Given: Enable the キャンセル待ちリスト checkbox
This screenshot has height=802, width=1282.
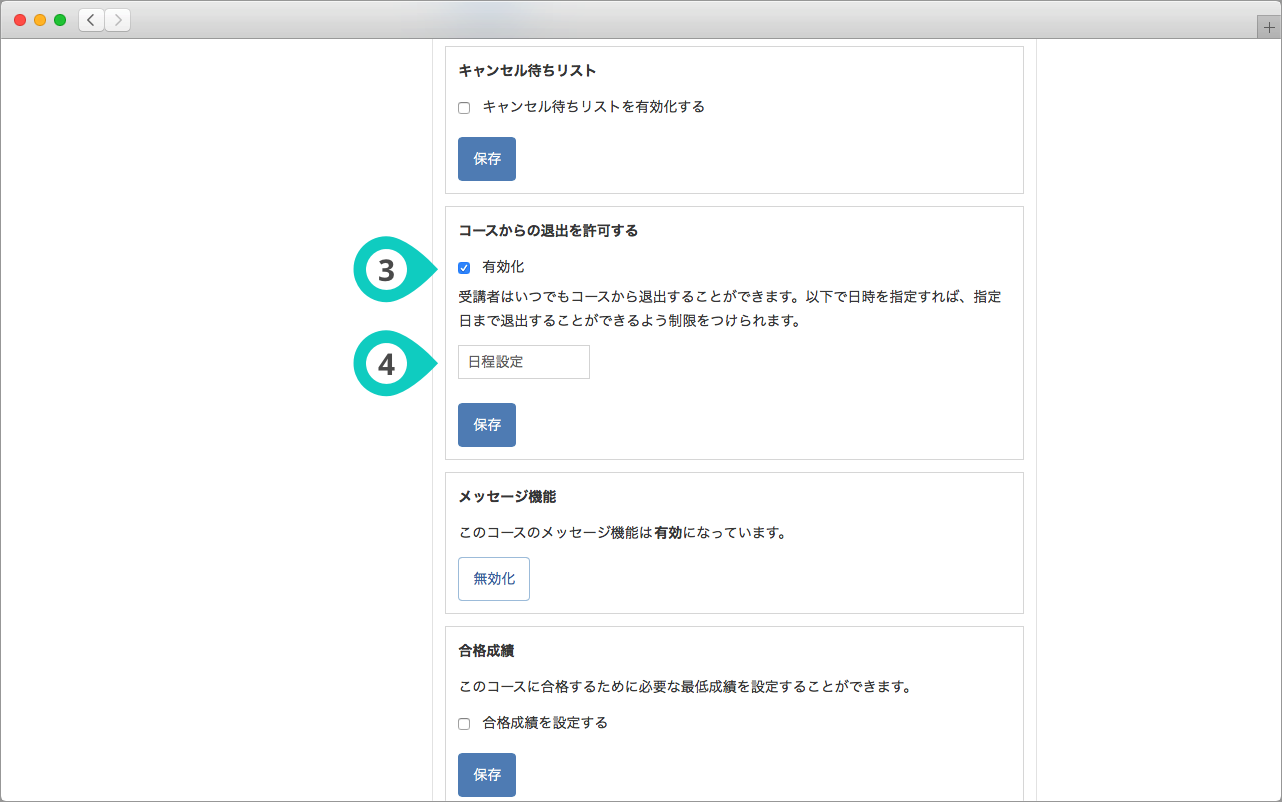Looking at the screenshot, I should point(464,108).
